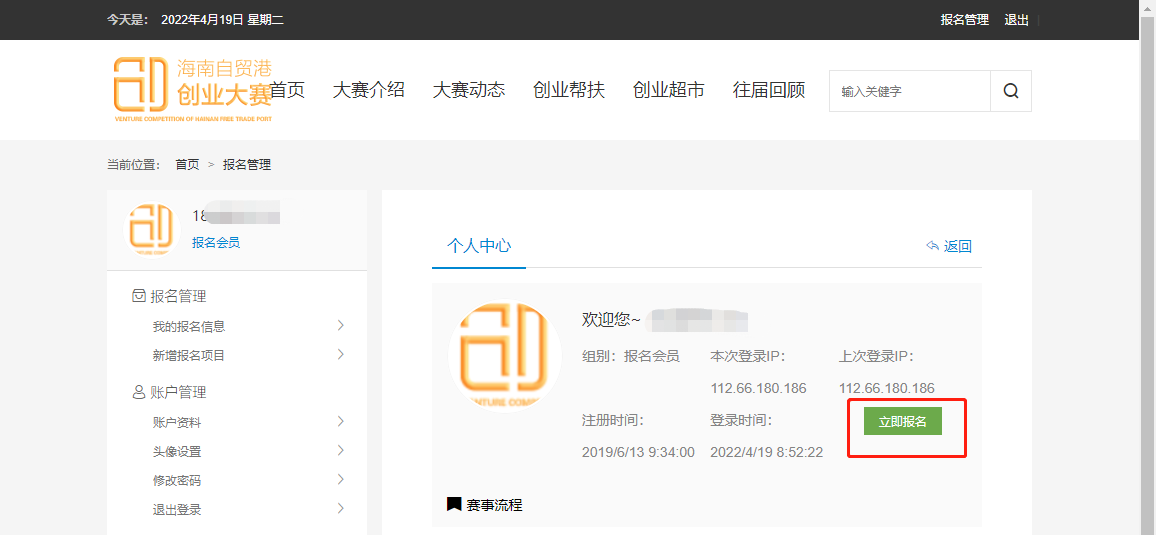Click the 赛事流程 bookmark icon
The width and height of the screenshot is (1156, 535).
click(x=454, y=505)
